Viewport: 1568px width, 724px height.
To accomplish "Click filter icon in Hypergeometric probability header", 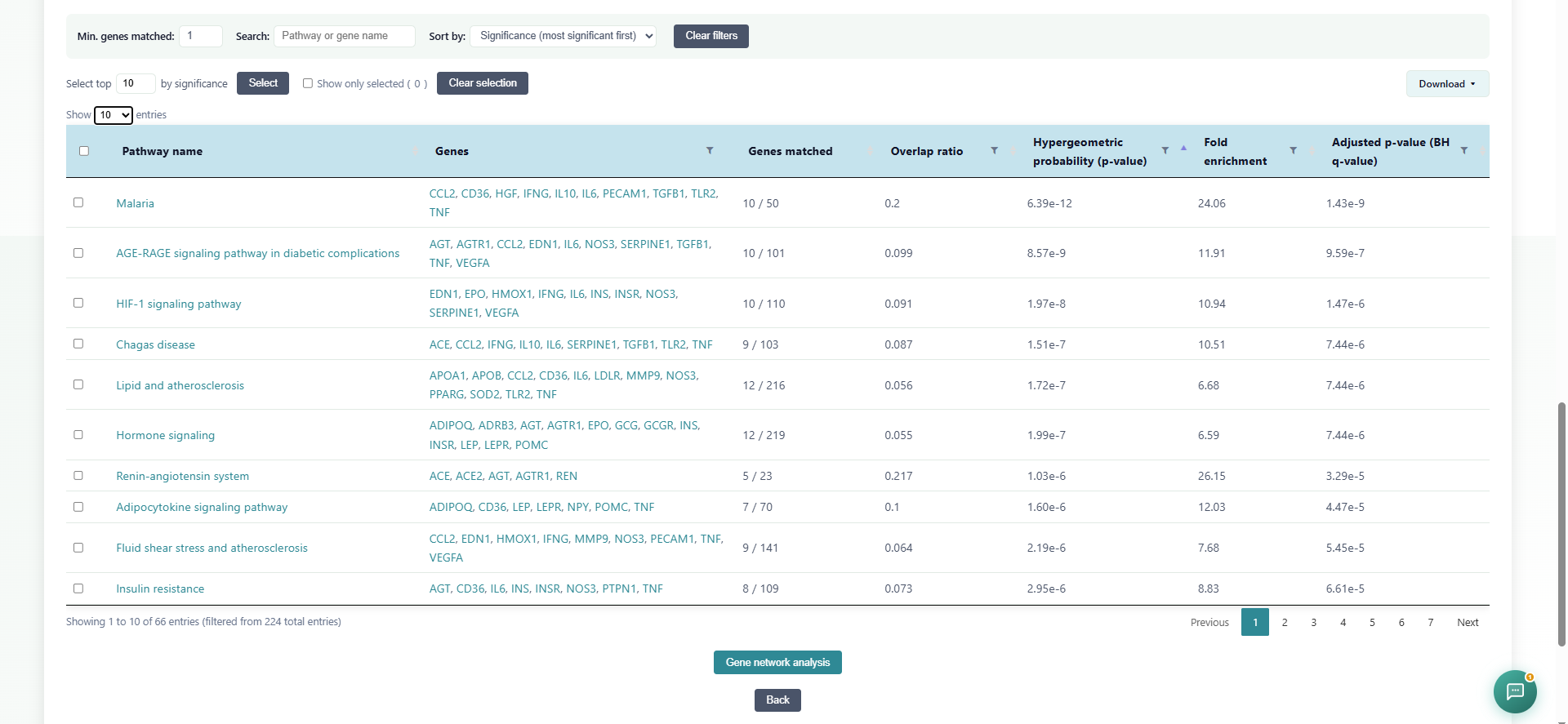I will click(1165, 150).
